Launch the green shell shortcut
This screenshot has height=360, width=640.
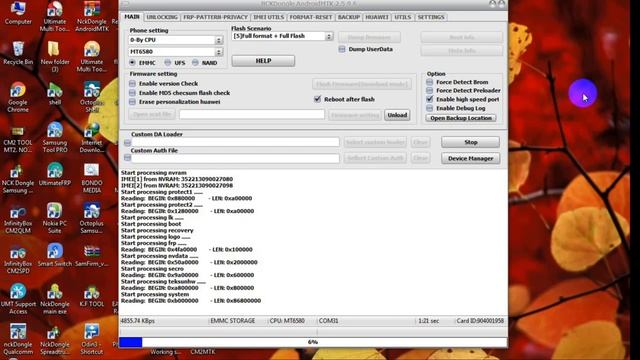coord(55,94)
